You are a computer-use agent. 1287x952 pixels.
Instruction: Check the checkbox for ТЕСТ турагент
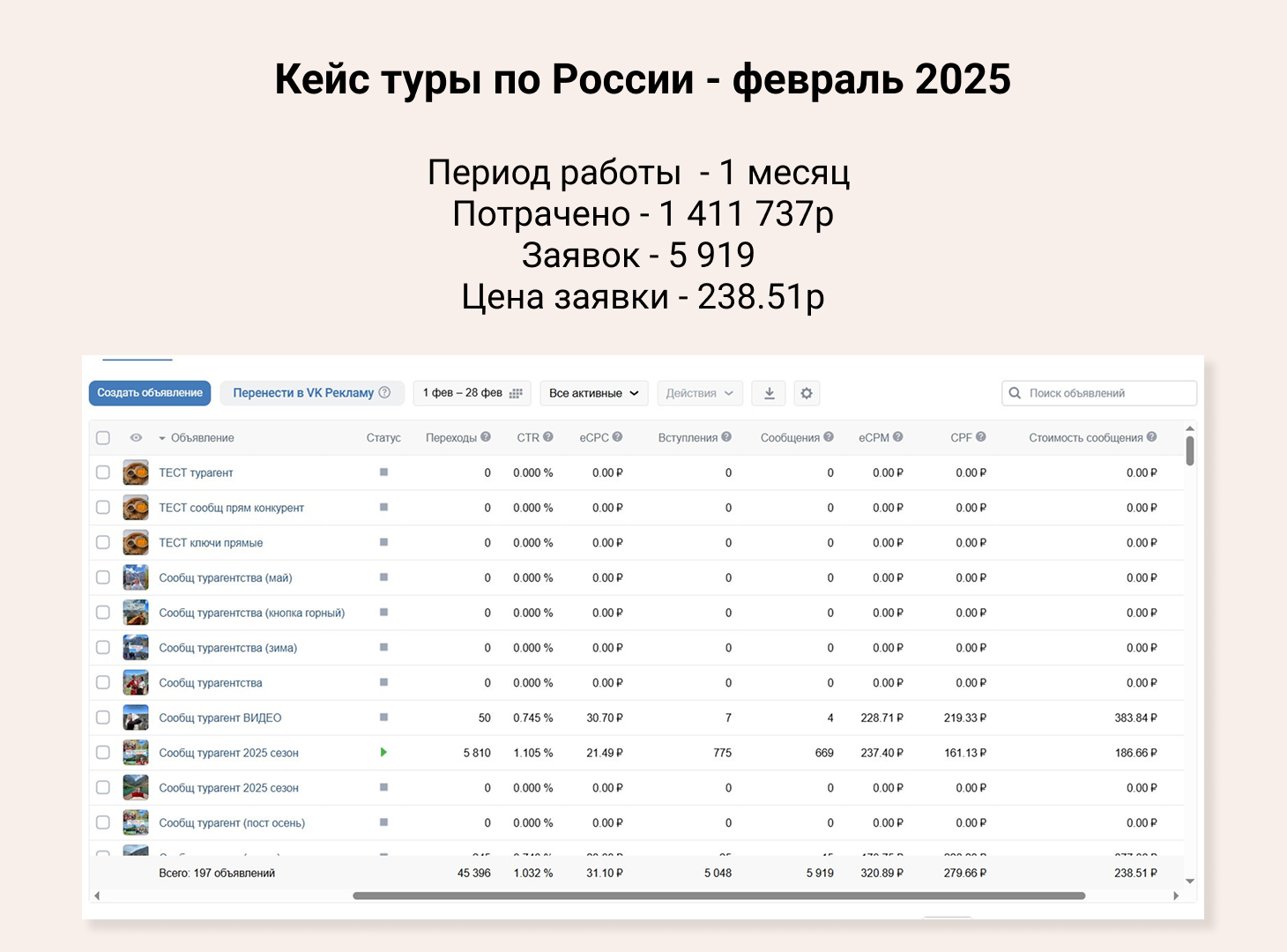point(103,472)
